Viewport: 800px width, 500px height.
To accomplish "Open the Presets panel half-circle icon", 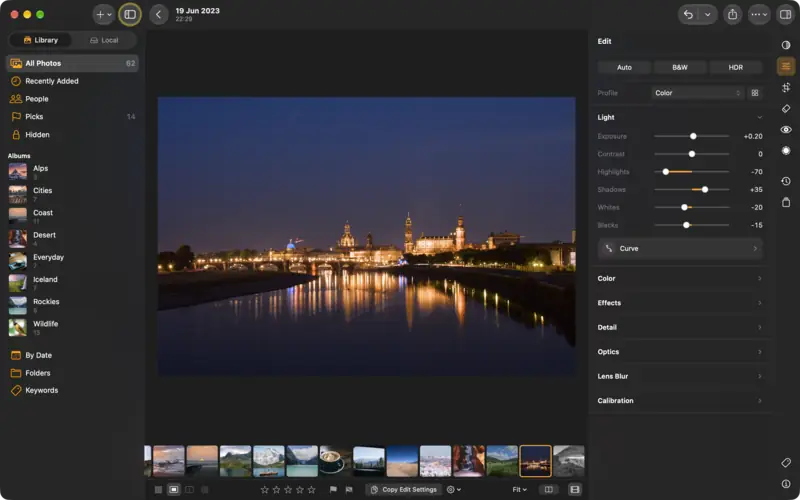I will tap(786, 45).
